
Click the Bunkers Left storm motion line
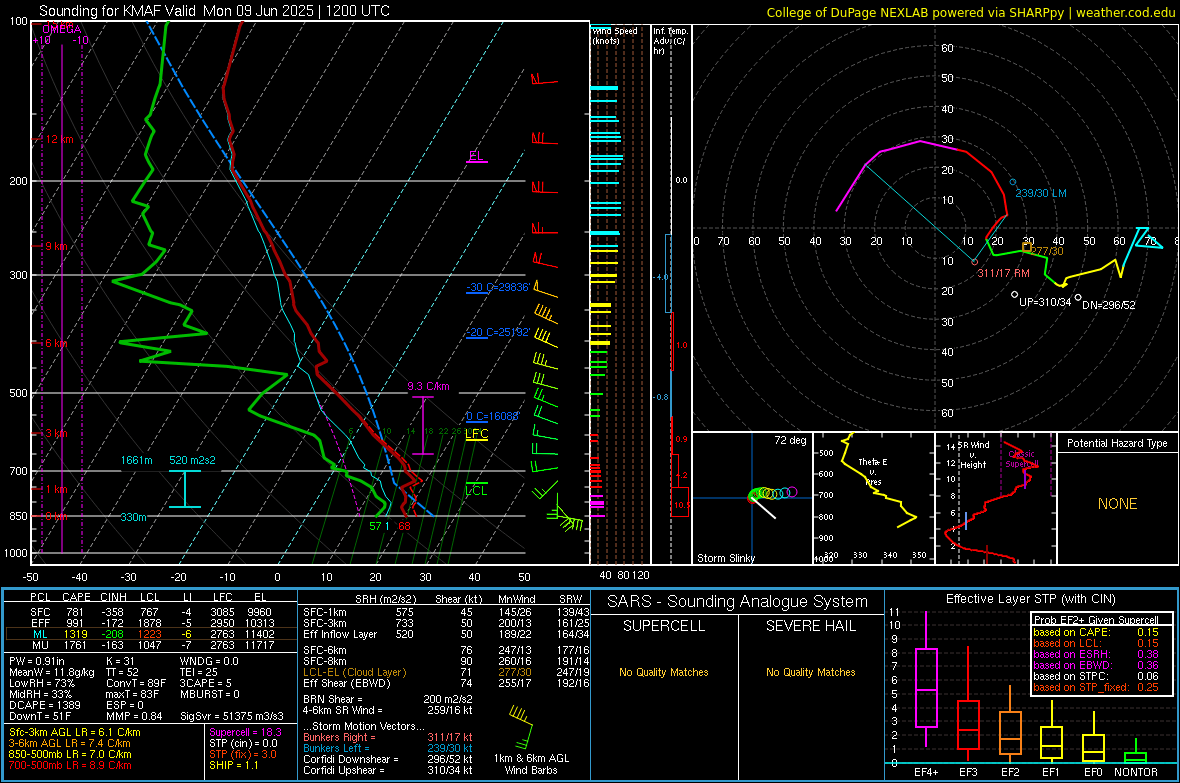coord(388,748)
